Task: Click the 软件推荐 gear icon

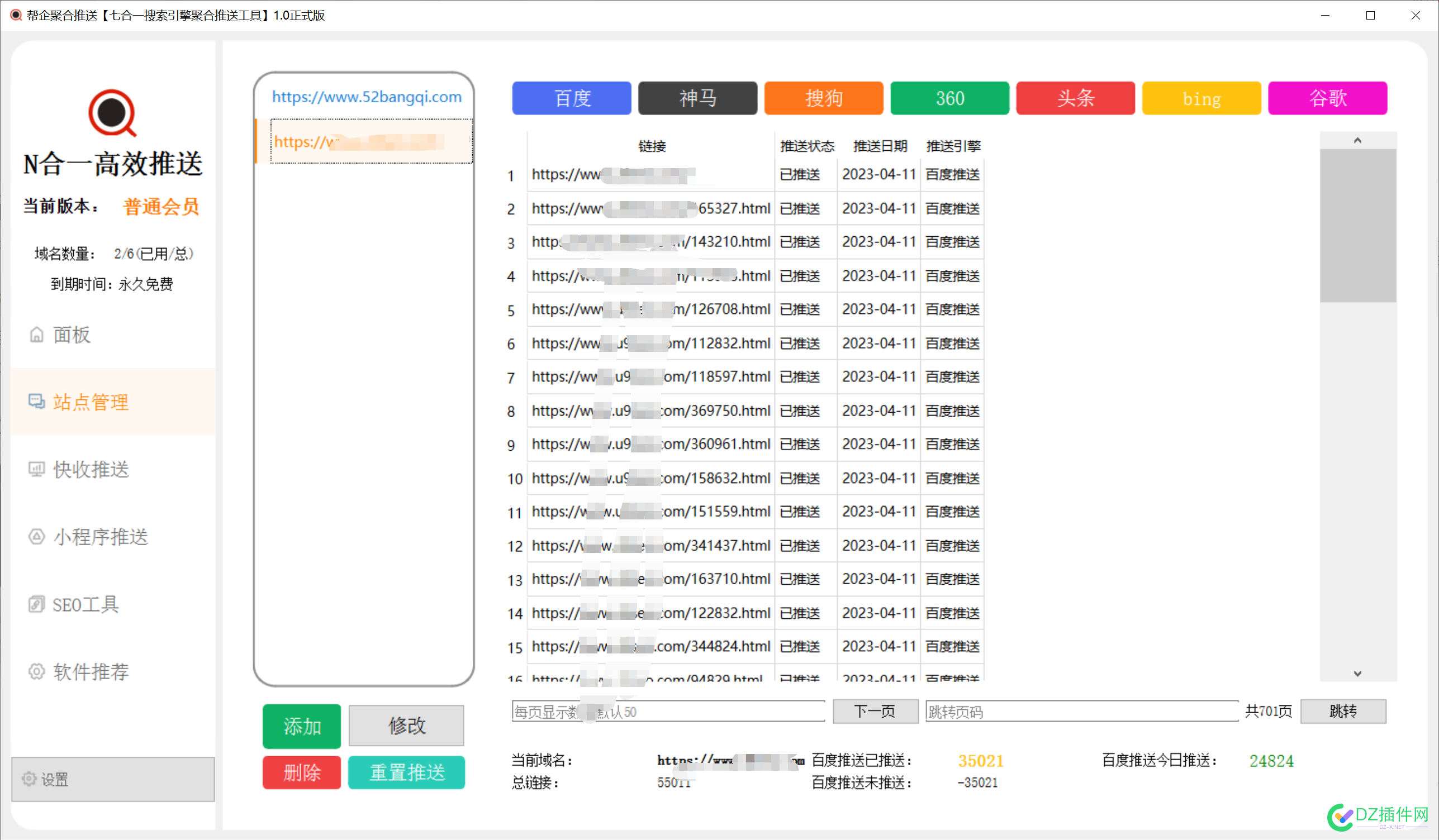Action: (36, 671)
